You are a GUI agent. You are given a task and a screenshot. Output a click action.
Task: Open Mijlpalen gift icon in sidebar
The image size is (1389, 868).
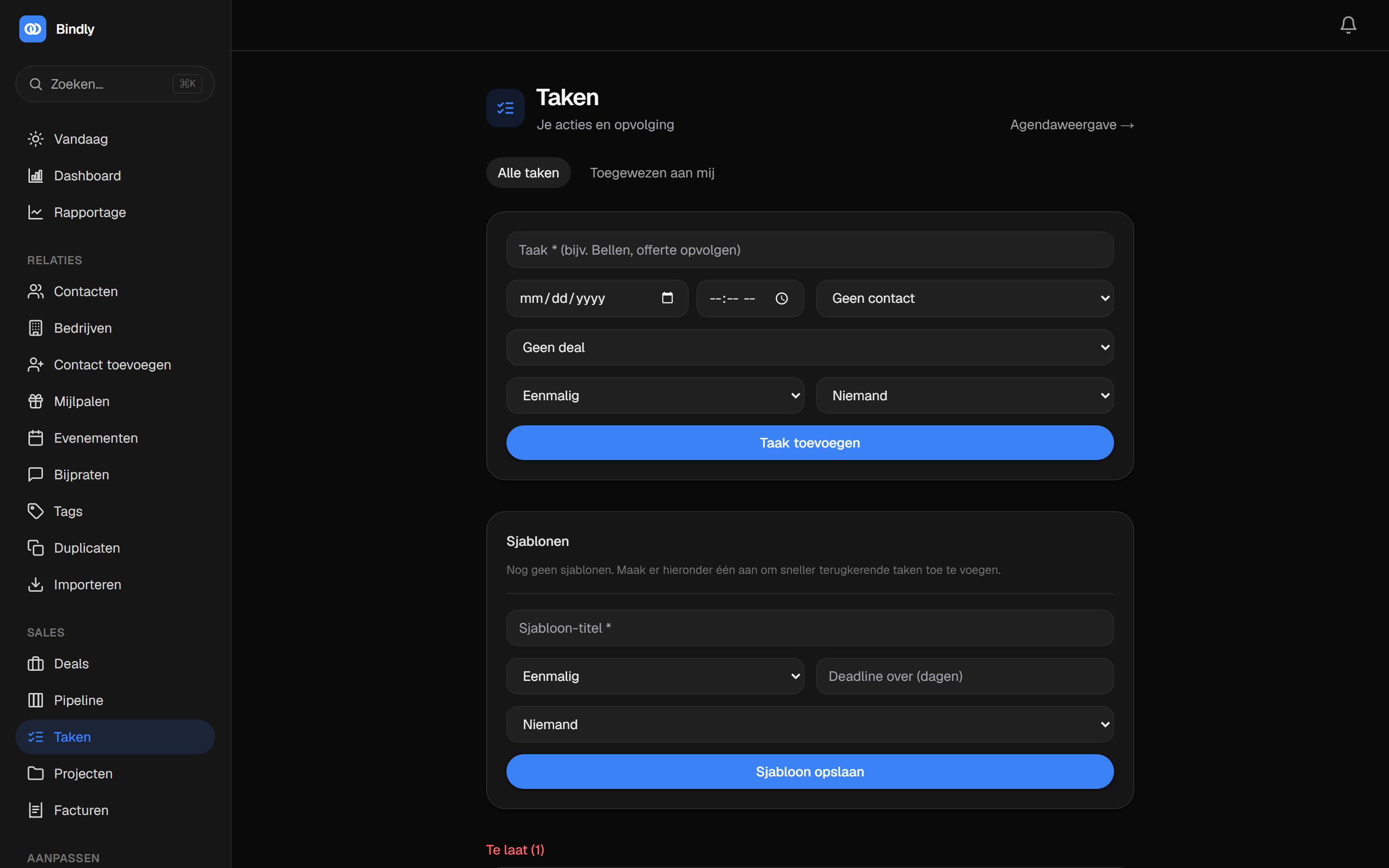coord(36,401)
